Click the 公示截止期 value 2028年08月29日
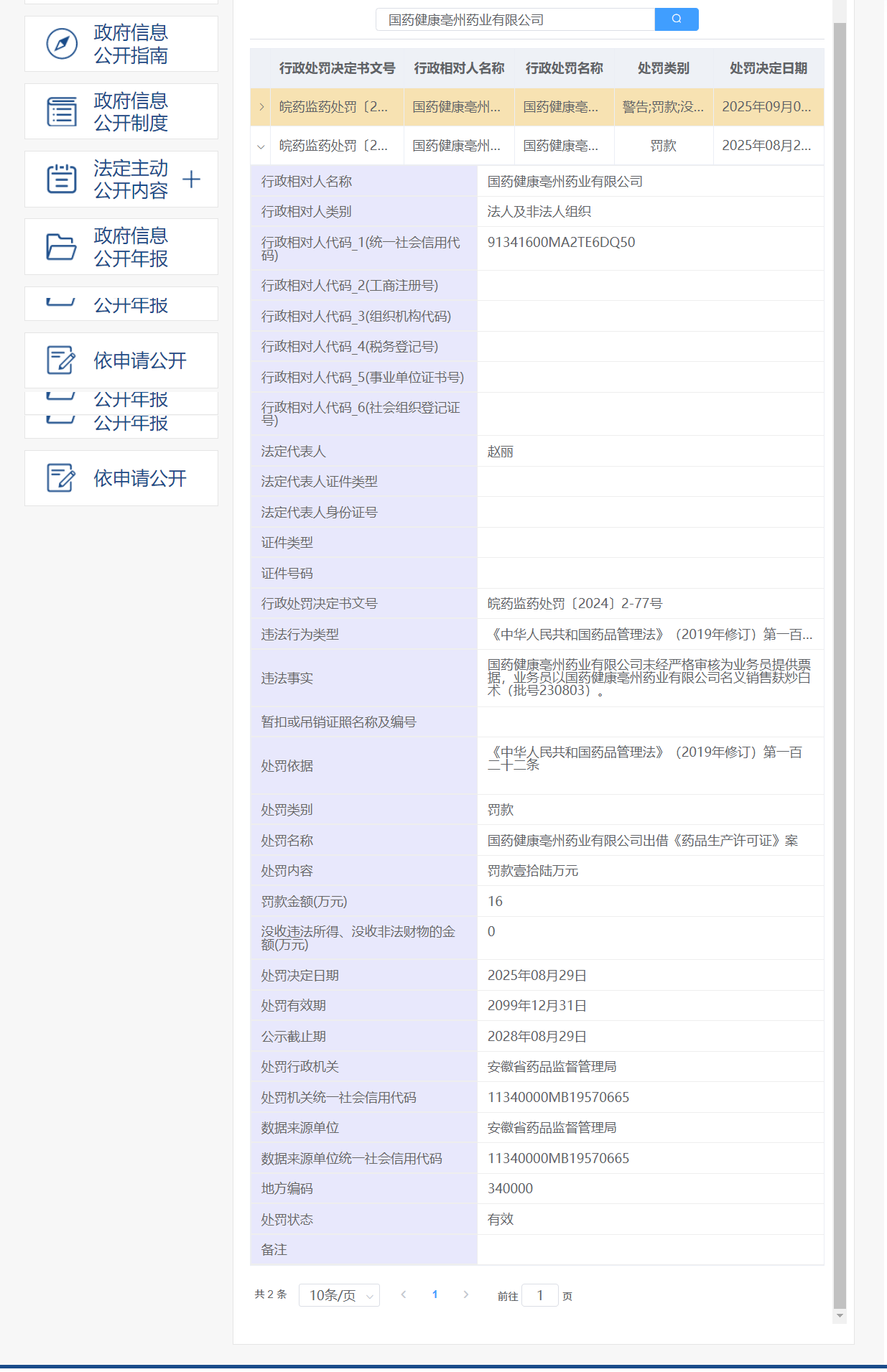The width and height of the screenshot is (887, 1372). [x=537, y=1037]
